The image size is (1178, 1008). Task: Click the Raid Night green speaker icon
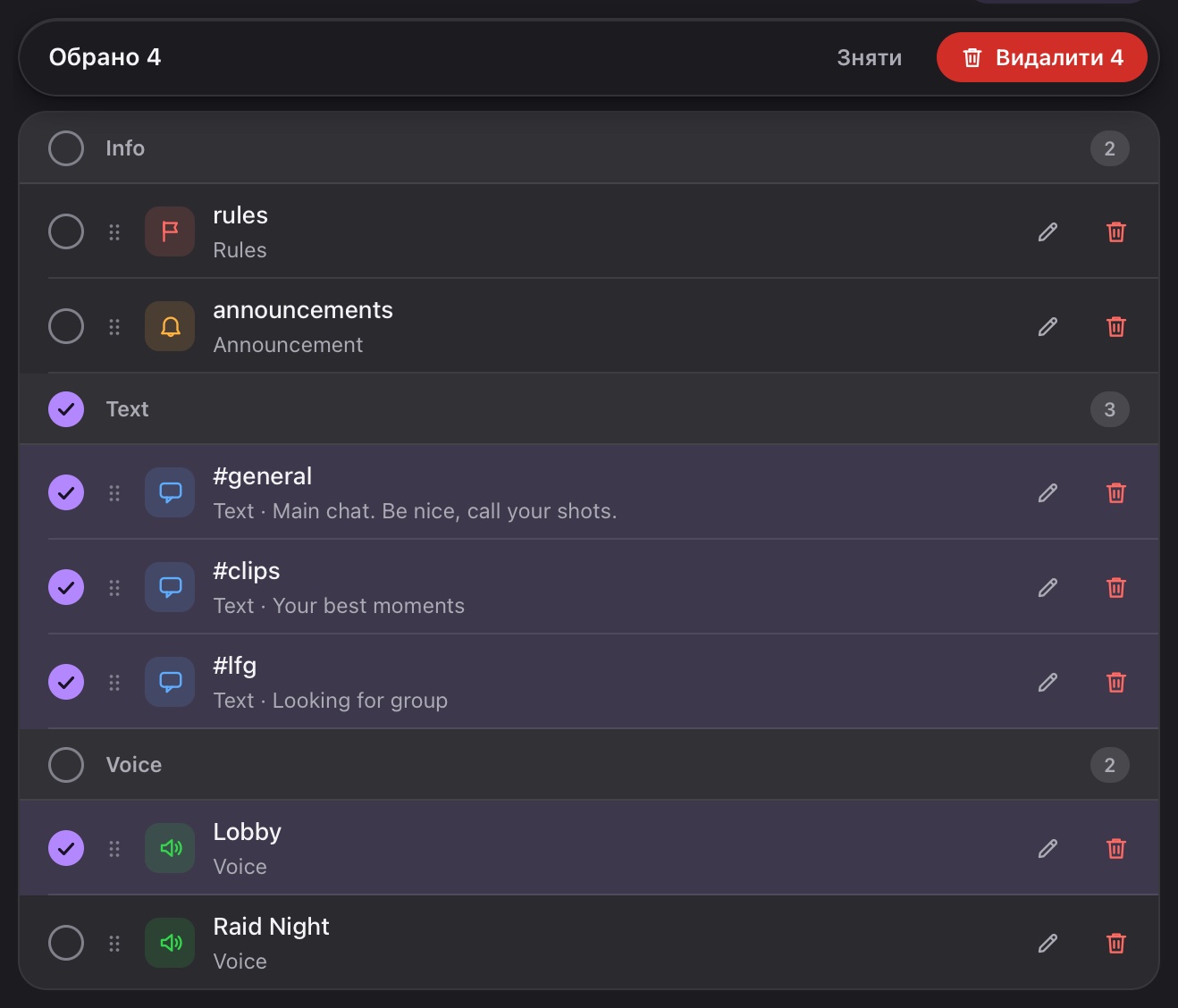pyautogui.click(x=170, y=943)
